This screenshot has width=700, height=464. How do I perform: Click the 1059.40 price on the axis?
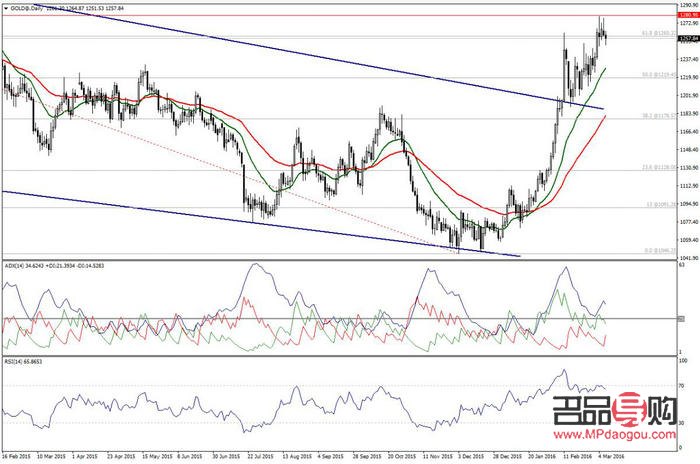coord(687,240)
